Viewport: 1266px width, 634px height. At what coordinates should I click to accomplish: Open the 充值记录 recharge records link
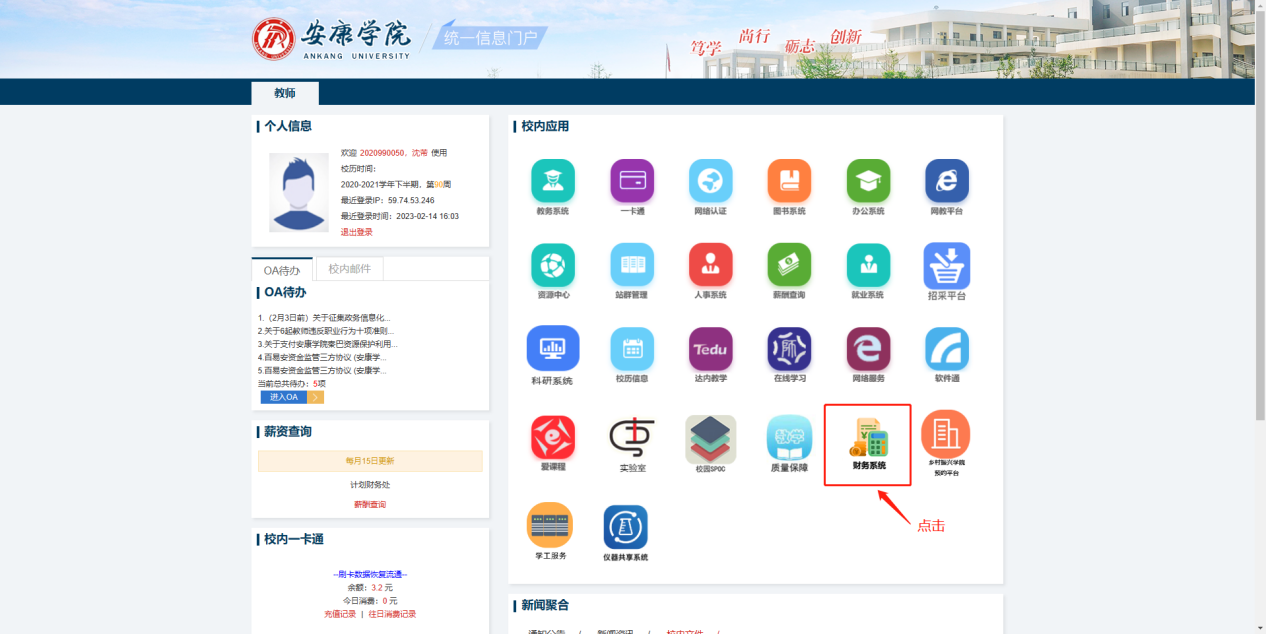click(x=339, y=614)
